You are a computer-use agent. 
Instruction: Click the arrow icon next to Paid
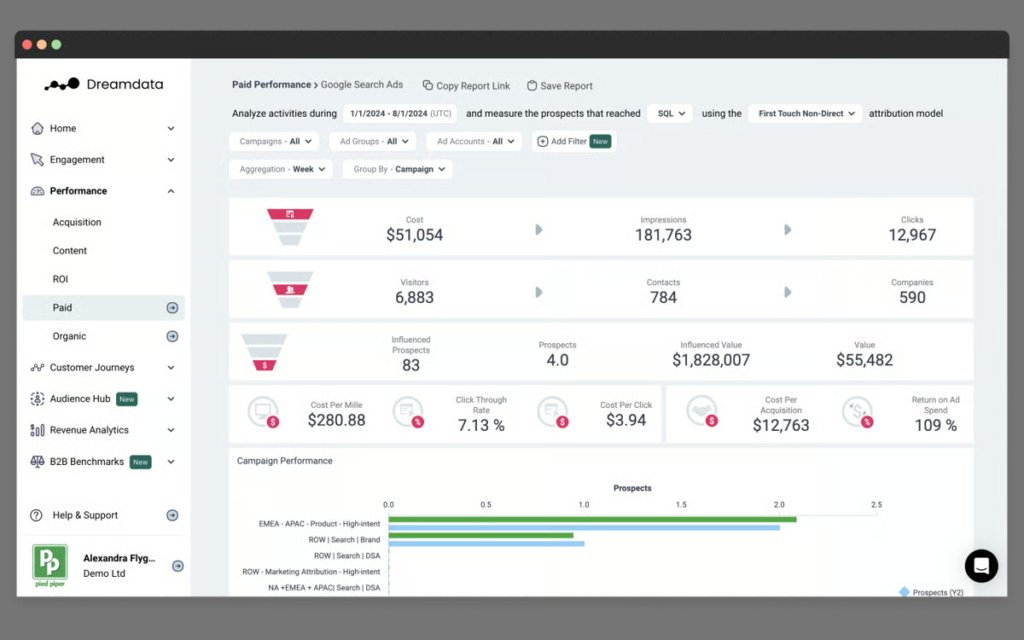point(172,308)
